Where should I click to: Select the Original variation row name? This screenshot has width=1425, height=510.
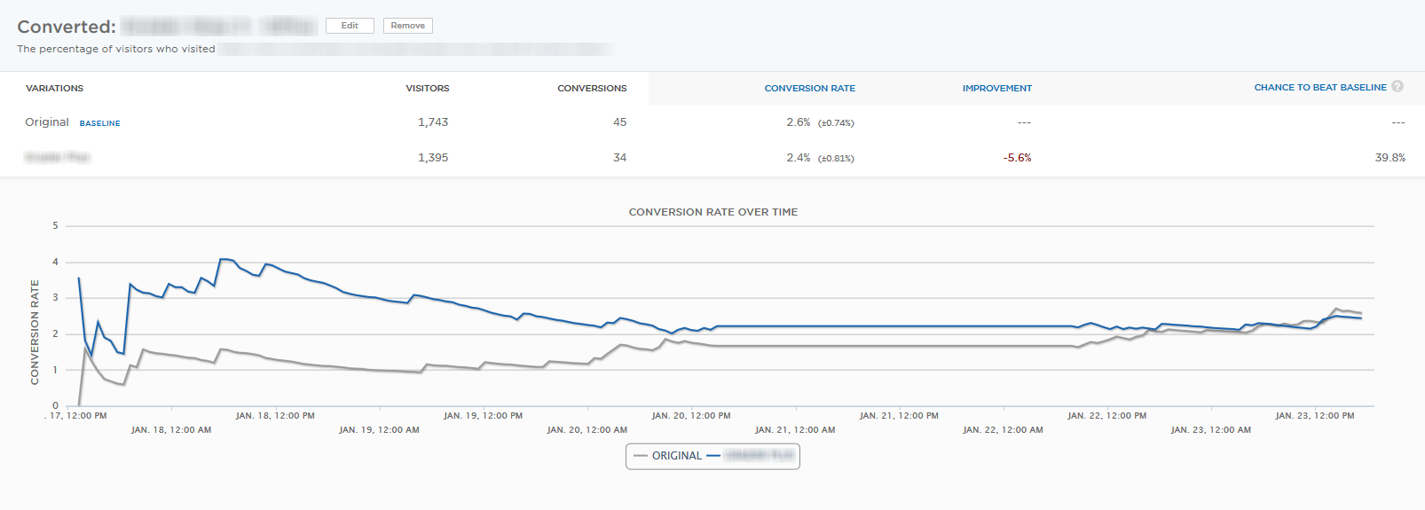(x=47, y=122)
